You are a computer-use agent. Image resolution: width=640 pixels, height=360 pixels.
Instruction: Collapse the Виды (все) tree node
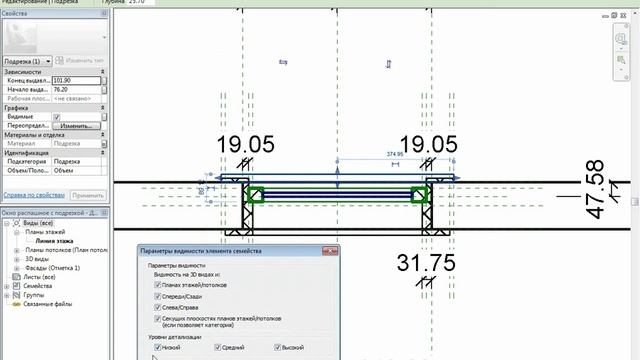pyautogui.click(x=7, y=223)
